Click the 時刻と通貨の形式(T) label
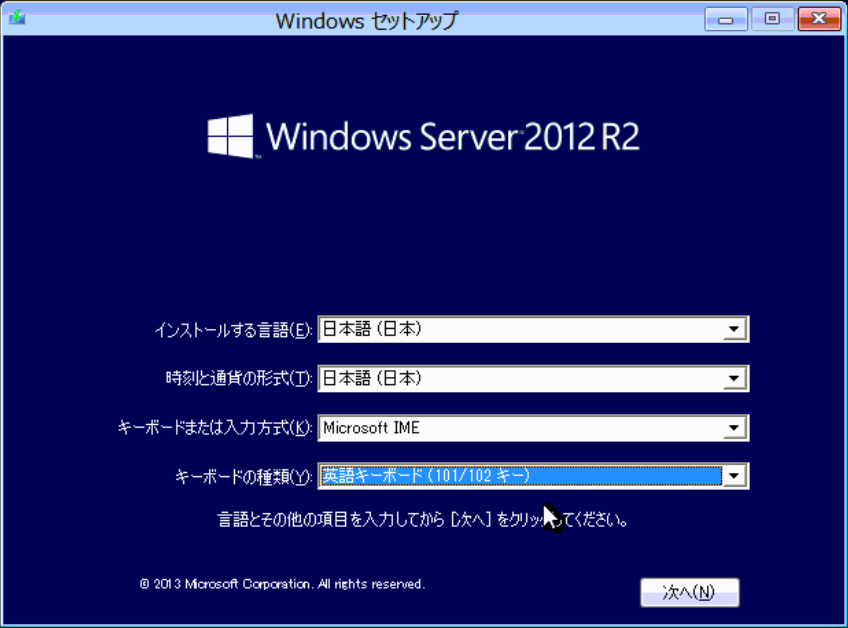Screen dimensions: 848x628 coord(239,379)
